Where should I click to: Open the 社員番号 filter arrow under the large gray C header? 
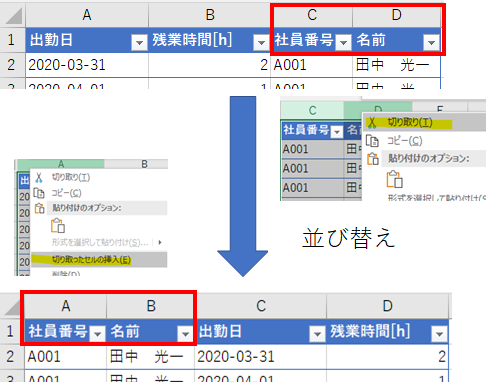[x=343, y=42]
